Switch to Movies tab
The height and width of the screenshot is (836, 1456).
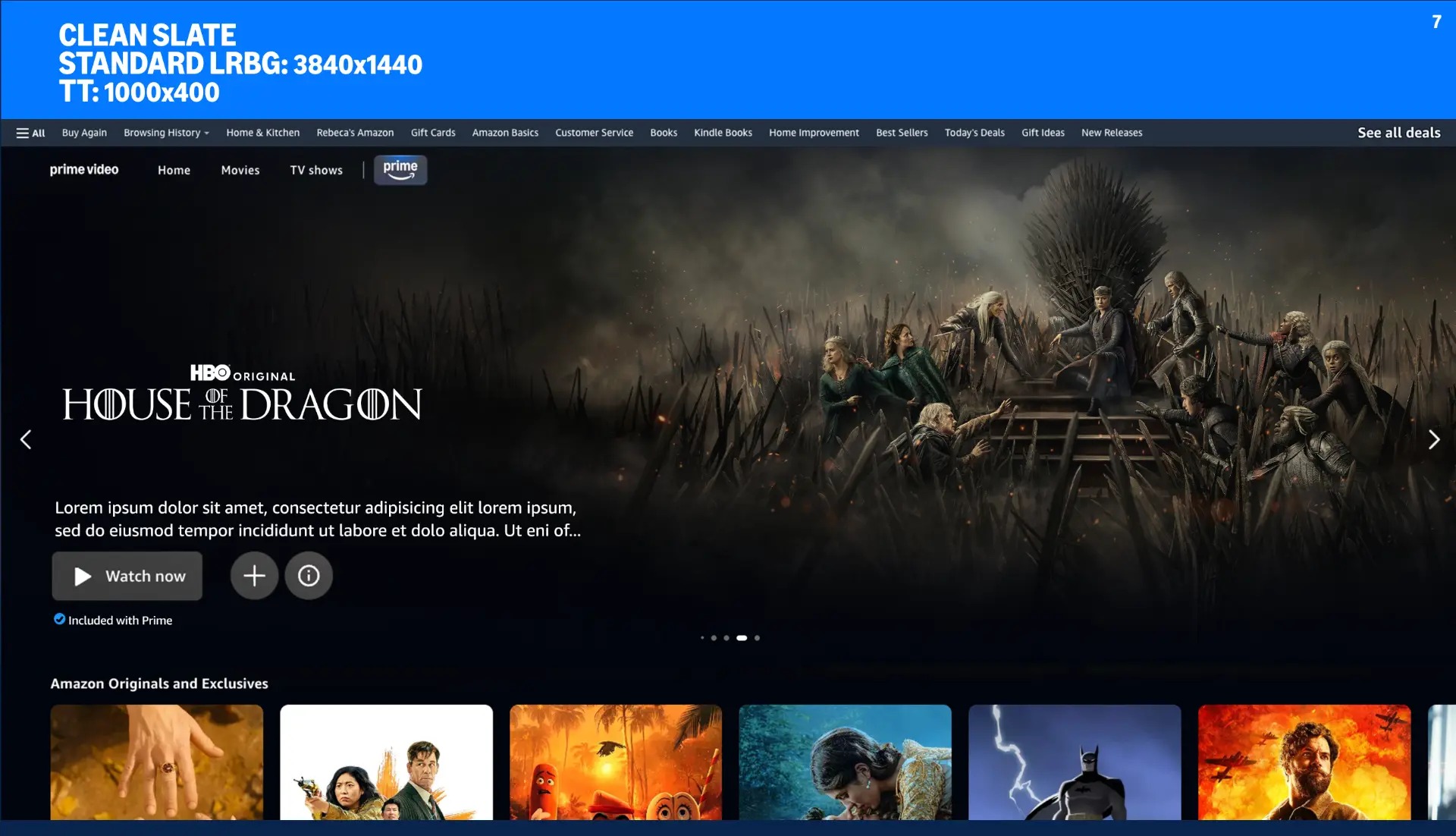click(240, 171)
